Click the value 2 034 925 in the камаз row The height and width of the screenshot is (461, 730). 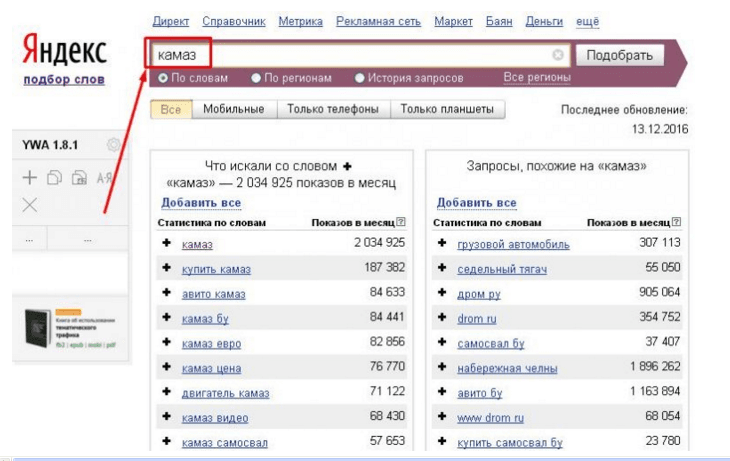click(x=379, y=243)
